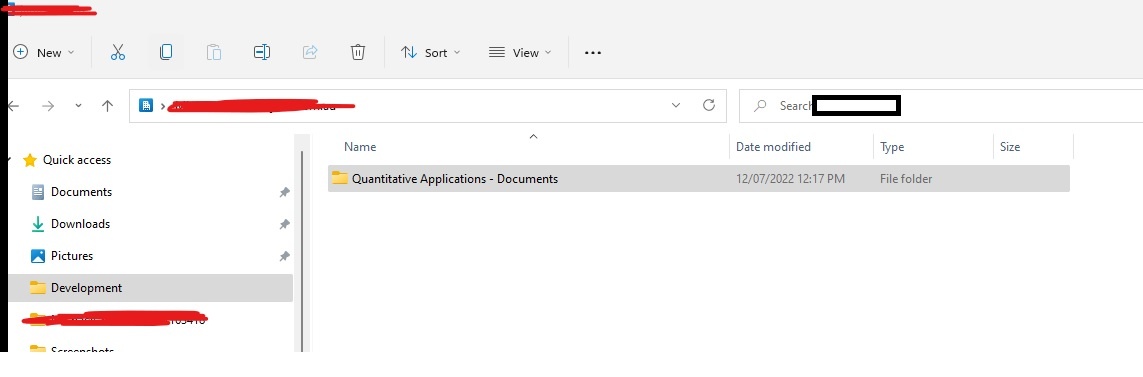
Task: Click the Delete trash can icon
Action: pos(358,53)
